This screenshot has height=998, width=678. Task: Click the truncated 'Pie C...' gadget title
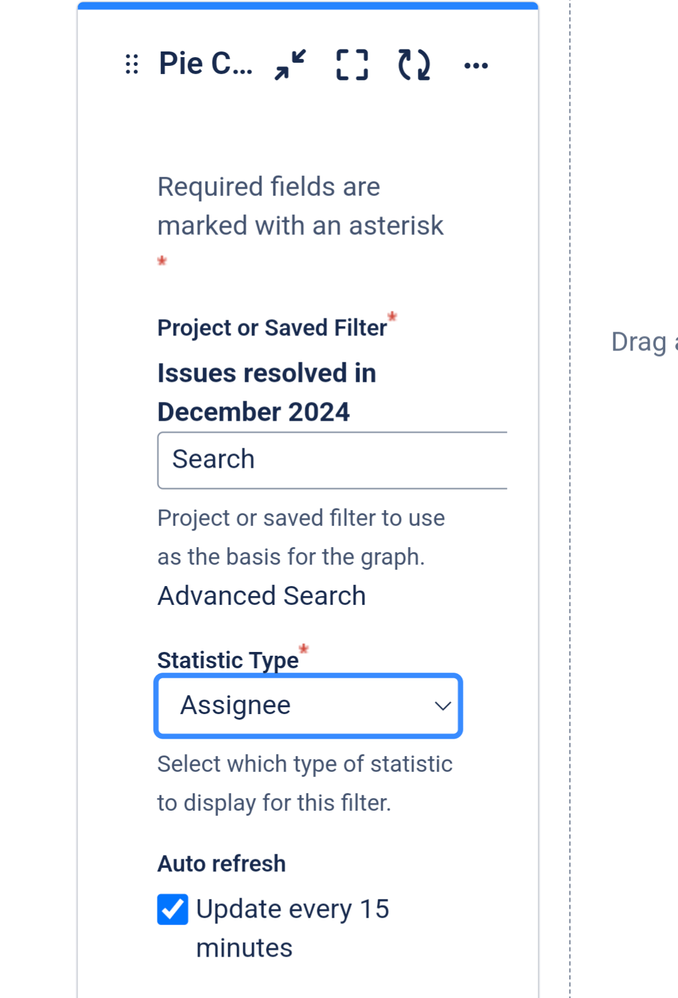(205, 66)
